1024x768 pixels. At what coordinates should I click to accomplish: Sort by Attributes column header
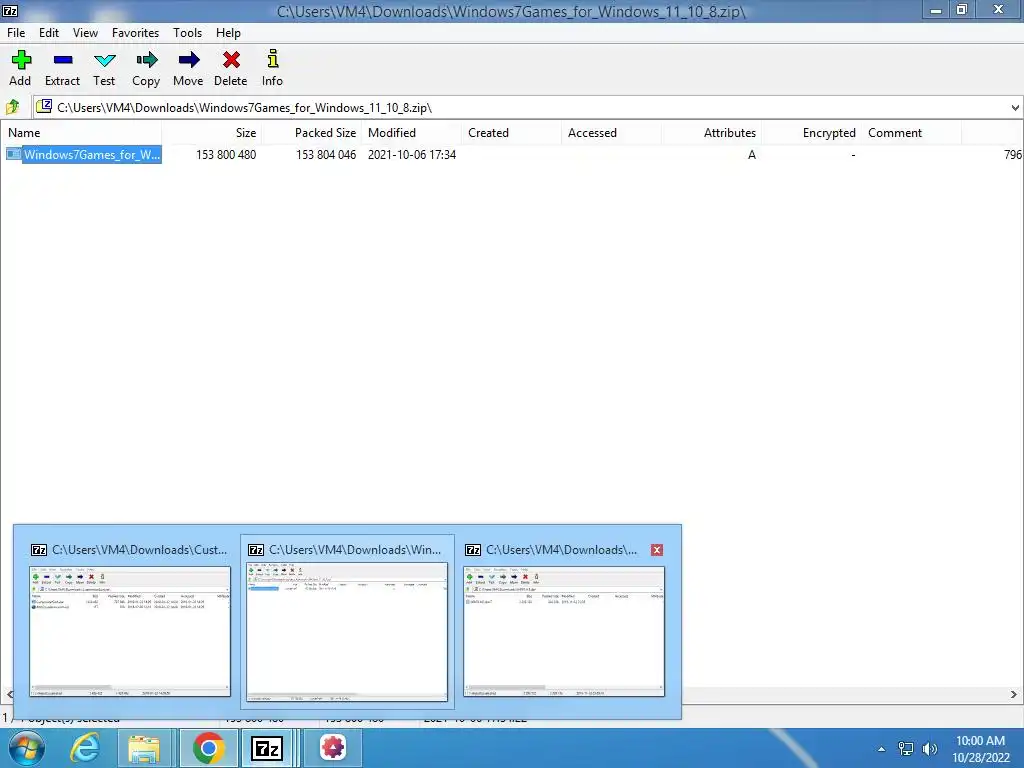pyautogui.click(x=711, y=133)
